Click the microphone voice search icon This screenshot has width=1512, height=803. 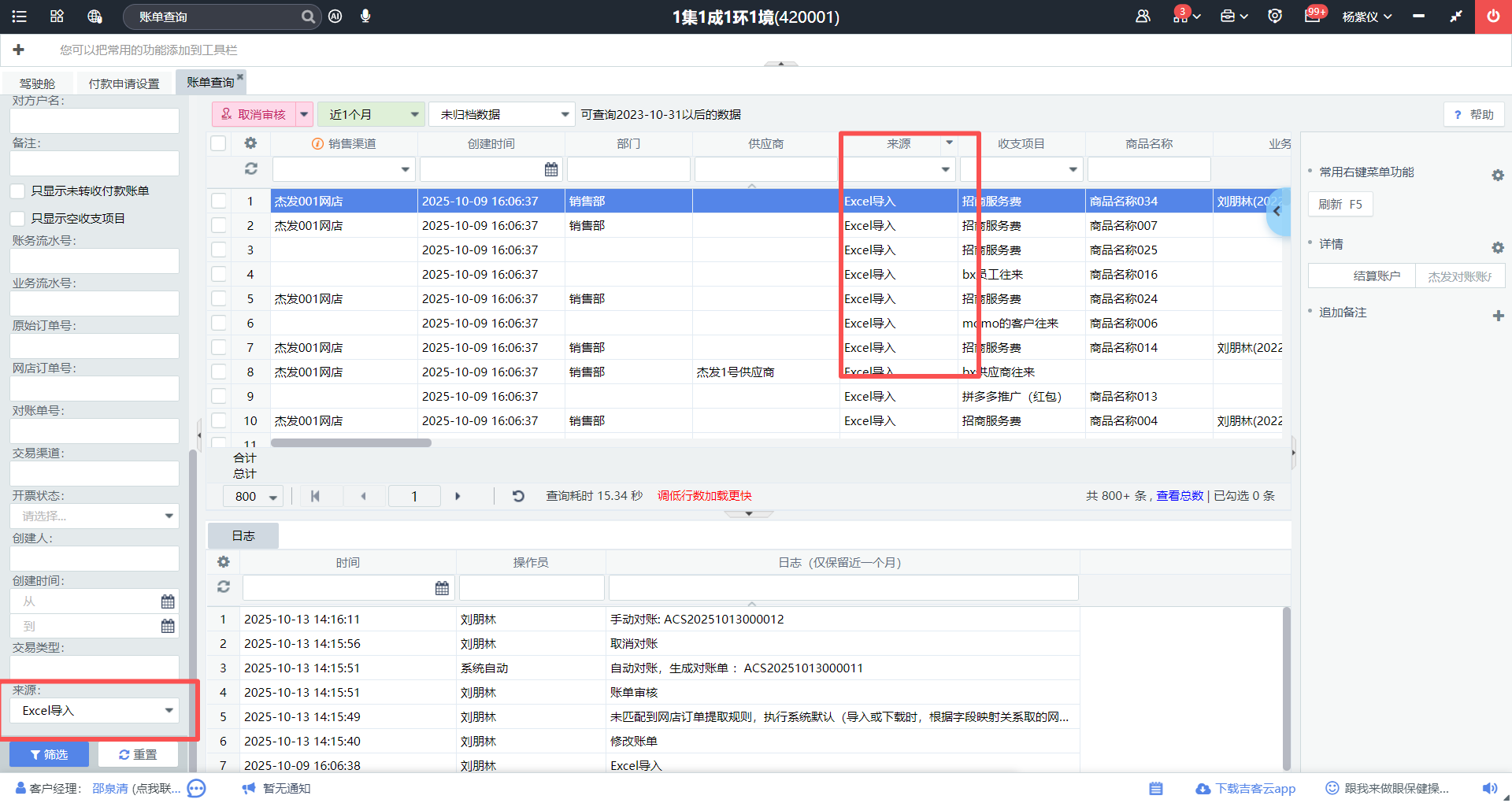click(365, 17)
